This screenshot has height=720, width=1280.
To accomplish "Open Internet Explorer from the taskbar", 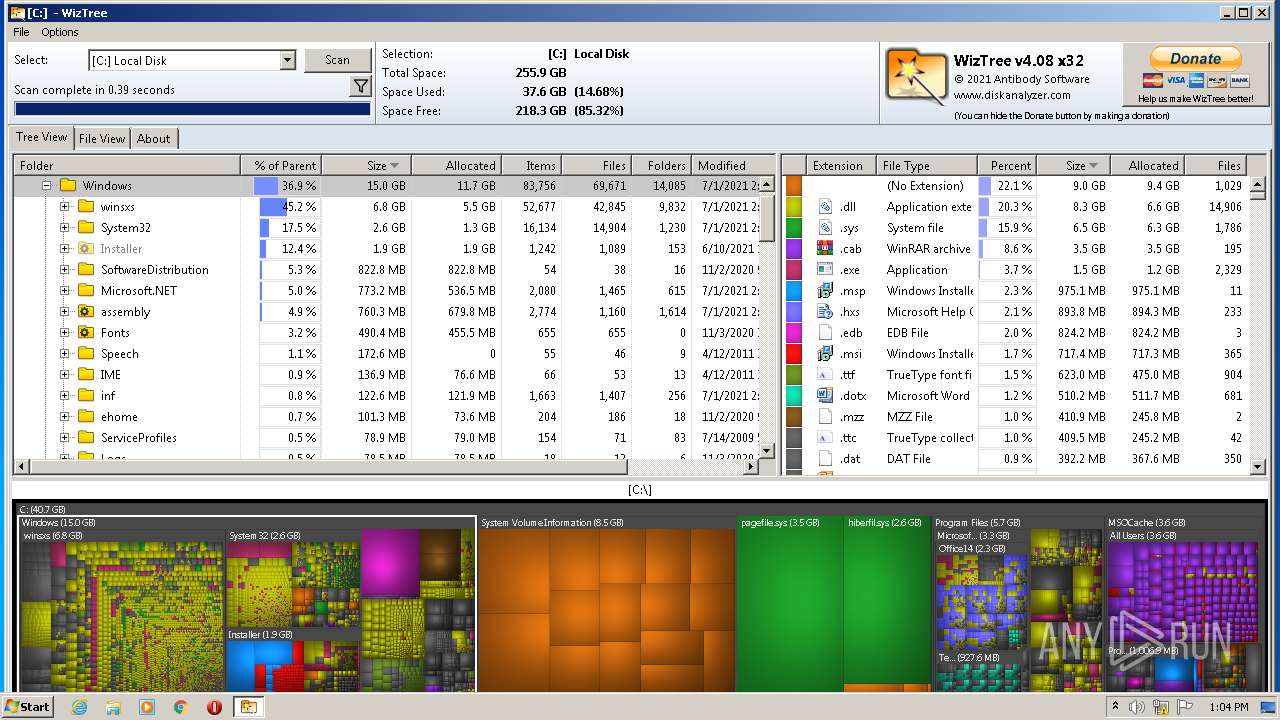I will (80, 707).
